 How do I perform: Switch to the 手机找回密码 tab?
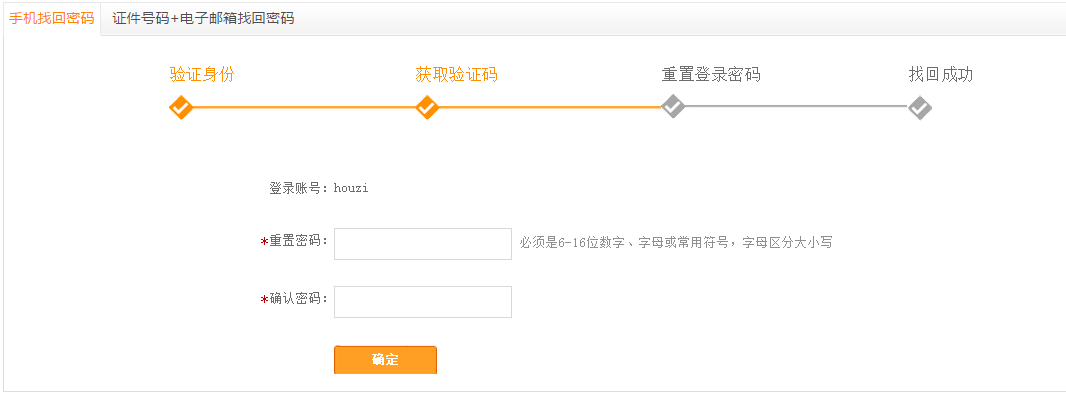(52, 18)
